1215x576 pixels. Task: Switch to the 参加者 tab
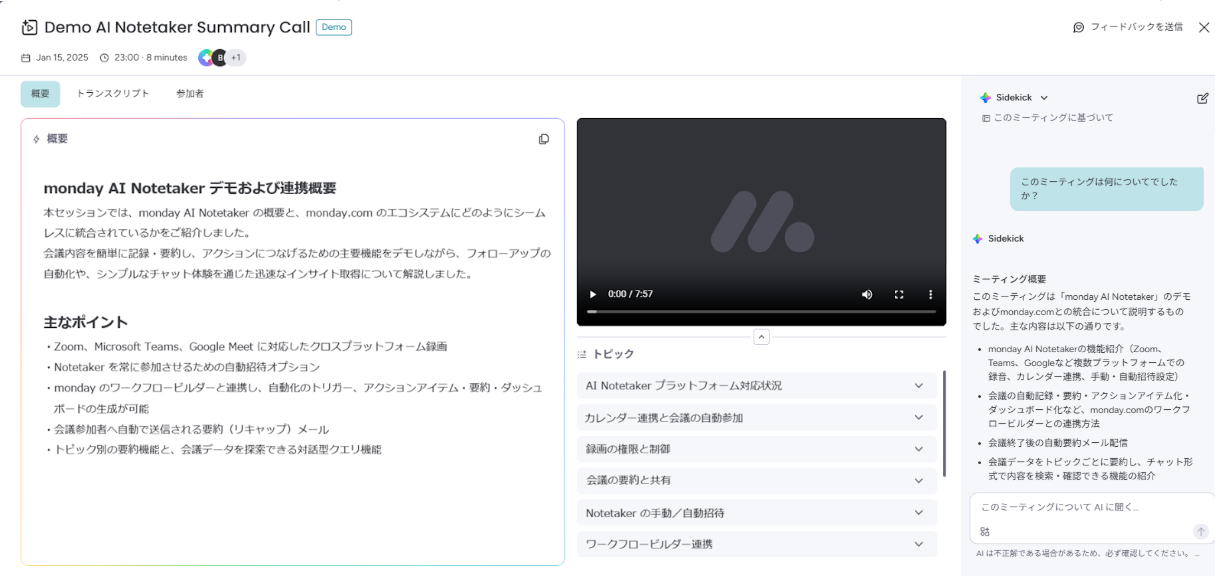[x=190, y=94]
